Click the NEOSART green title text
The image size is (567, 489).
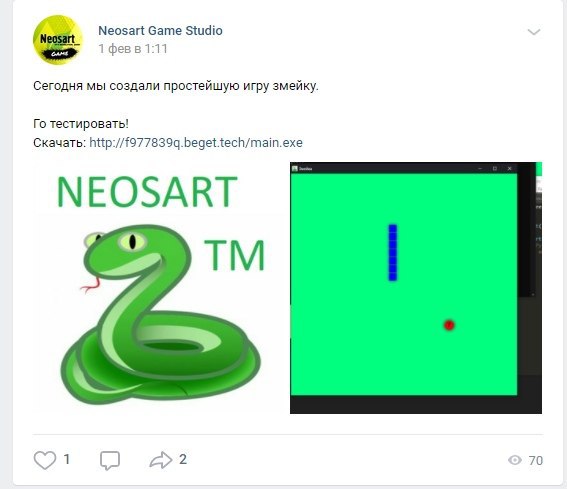147,192
